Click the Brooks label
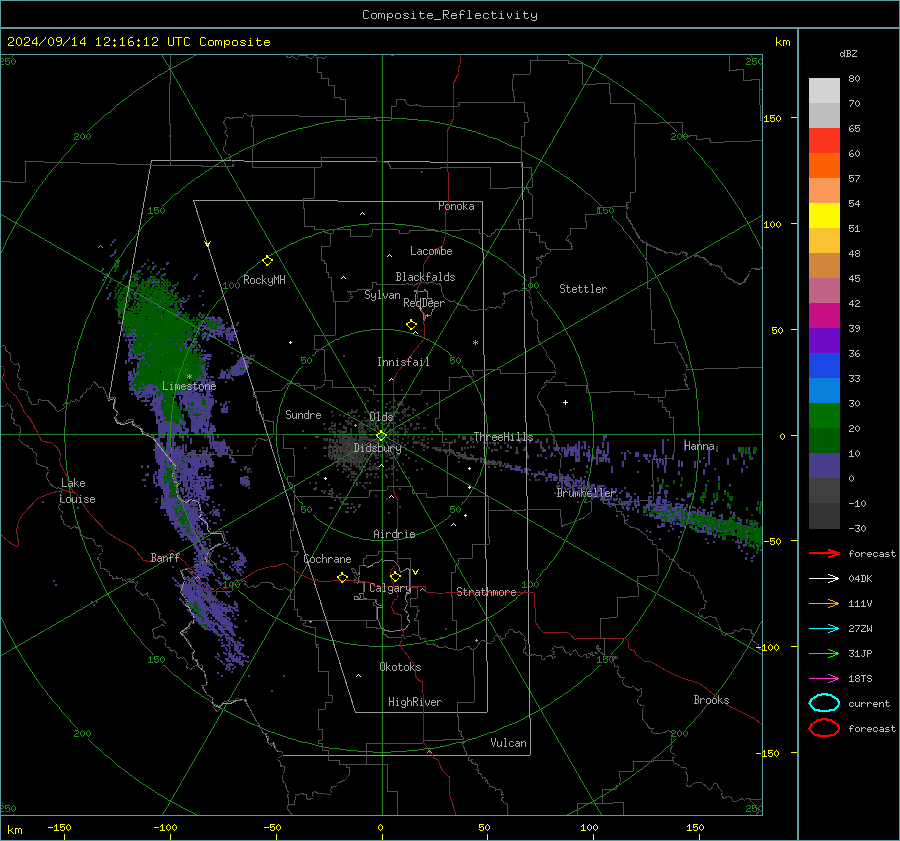Viewport: 900px width, 841px height. click(x=711, y=700)
